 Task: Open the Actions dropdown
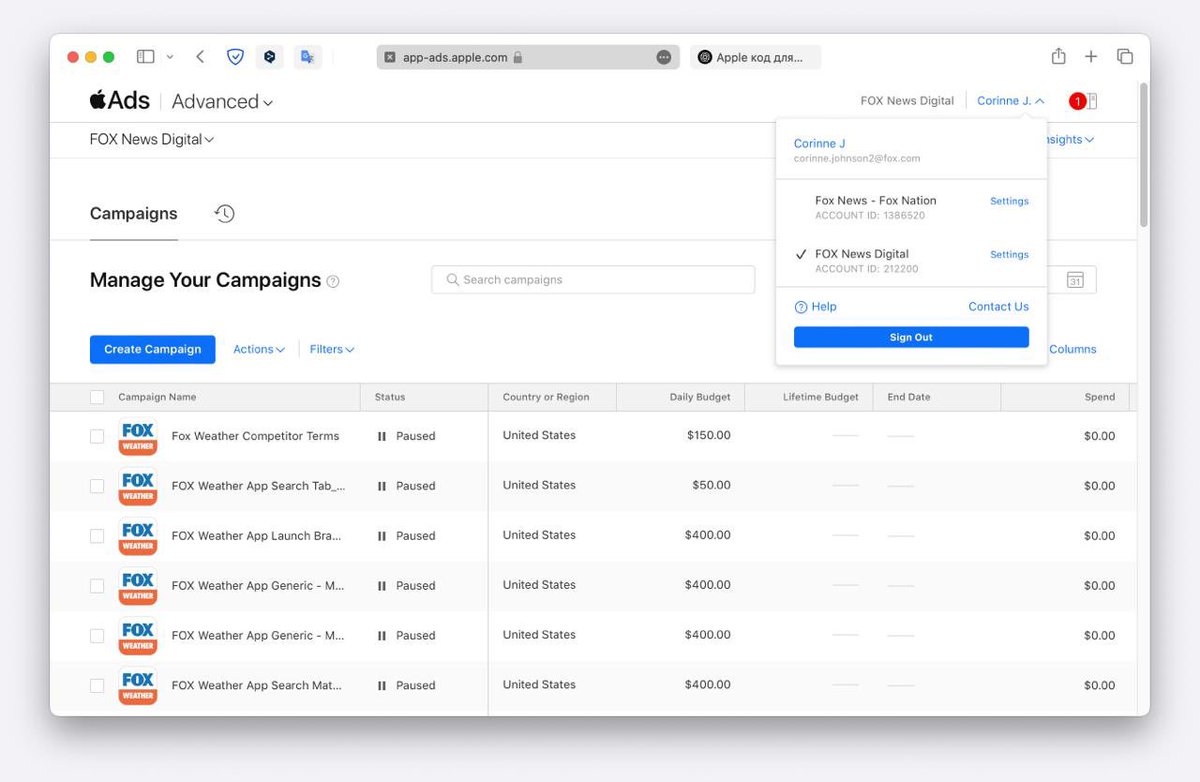[259, 349]
